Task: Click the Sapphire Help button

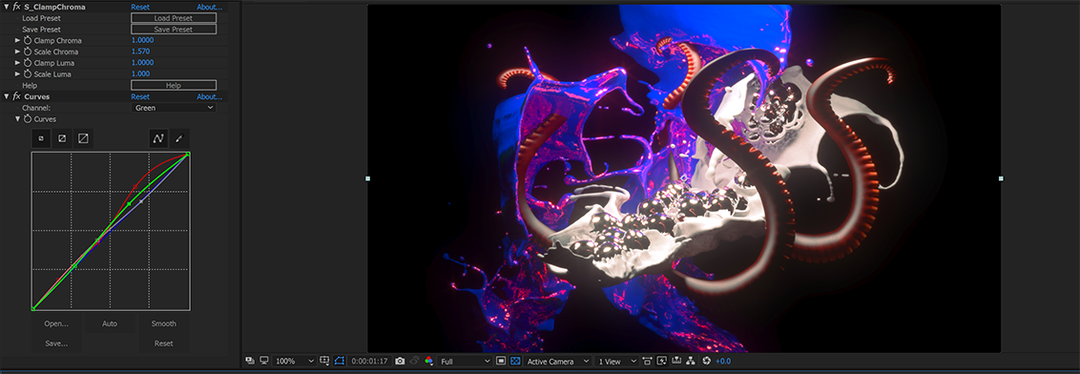Action: click(174, 85)
